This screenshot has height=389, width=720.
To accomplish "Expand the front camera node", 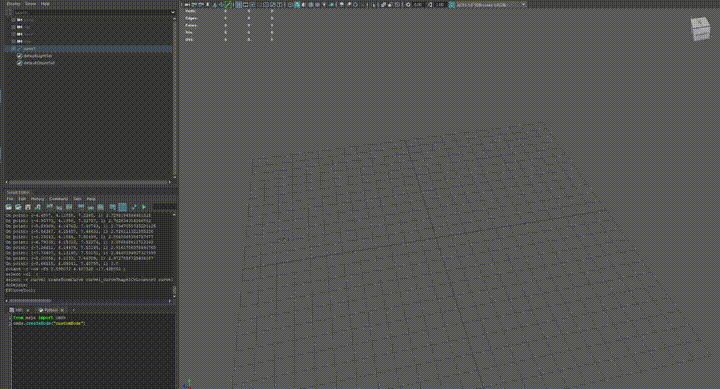I will pos(13,34).
